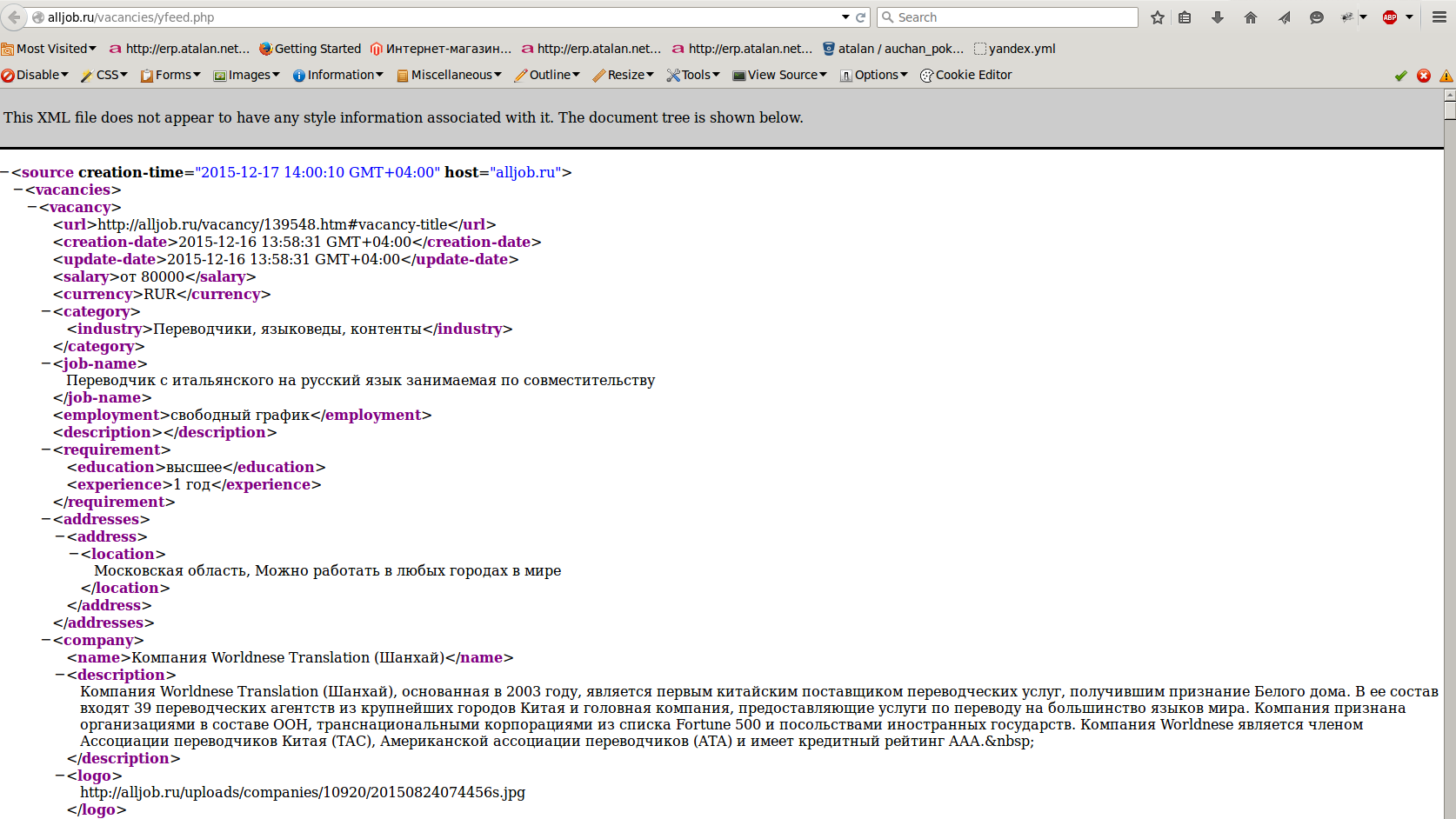Open the Интернет-магазин bookmark
Image resolution: width=1456 pixels, height=819 pixels.
[441, 49]
